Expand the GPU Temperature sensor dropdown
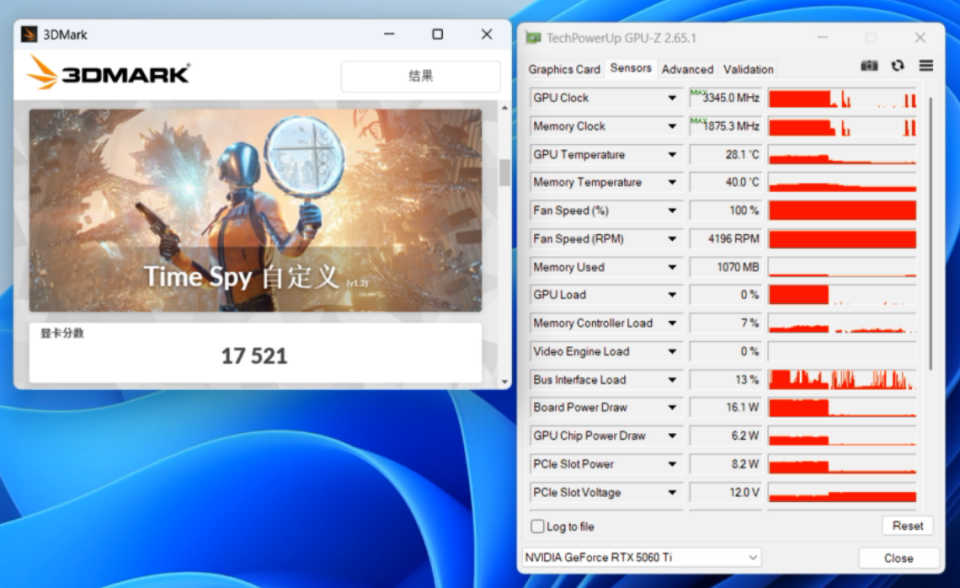Screen dimensions: 960x588 [672, 154]
